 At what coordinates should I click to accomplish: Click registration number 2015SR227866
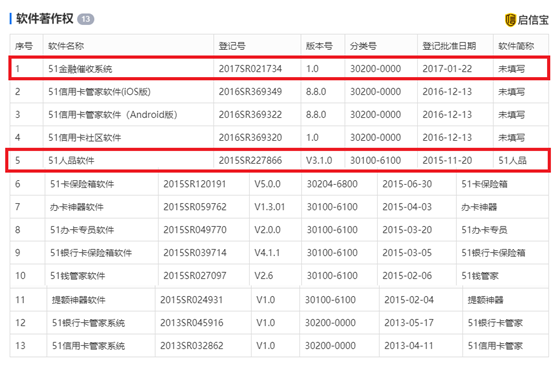point(250,161)
